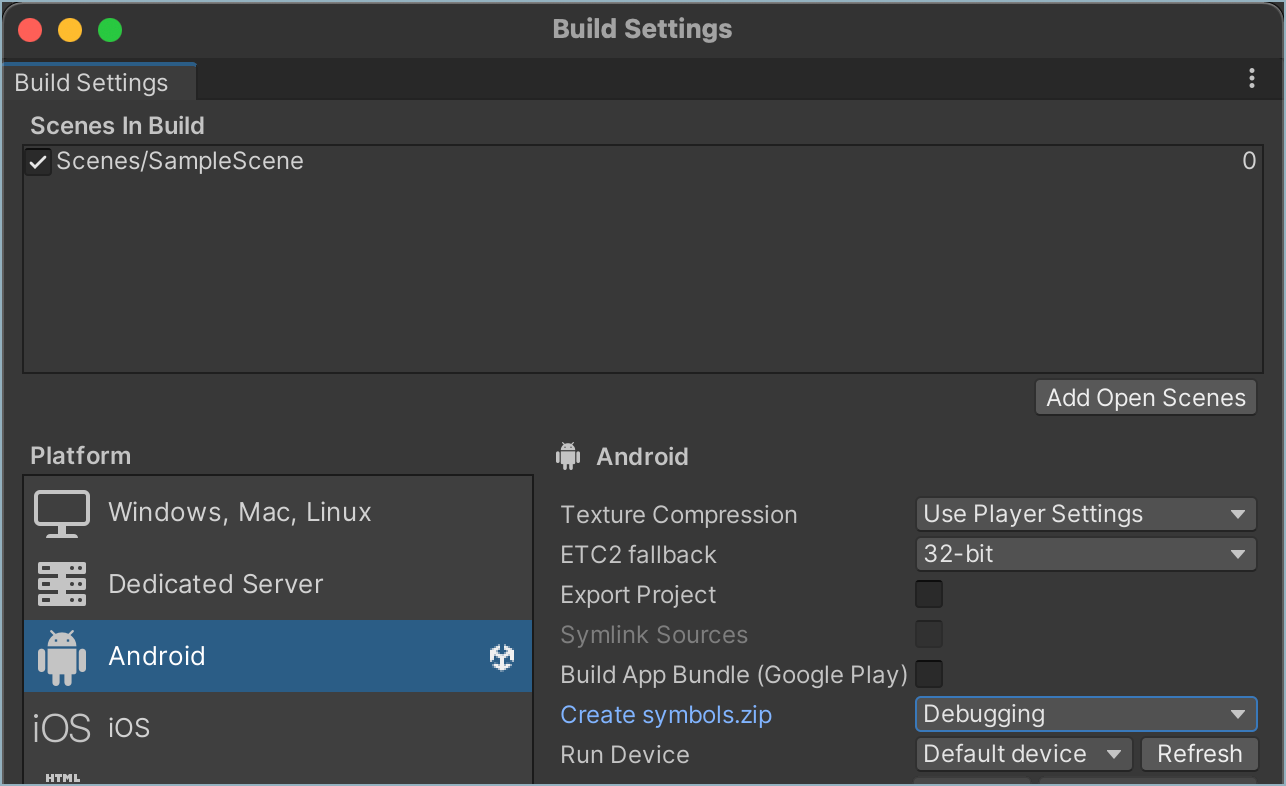Click the Android robot icon in Platform list
Screen dimensions: 1286x786
[x=62, y=656]
